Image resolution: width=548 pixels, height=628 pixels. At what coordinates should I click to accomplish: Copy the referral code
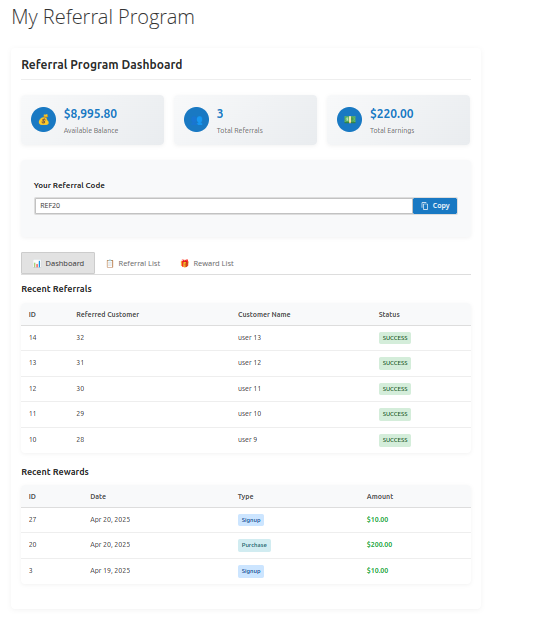(435, 206)
